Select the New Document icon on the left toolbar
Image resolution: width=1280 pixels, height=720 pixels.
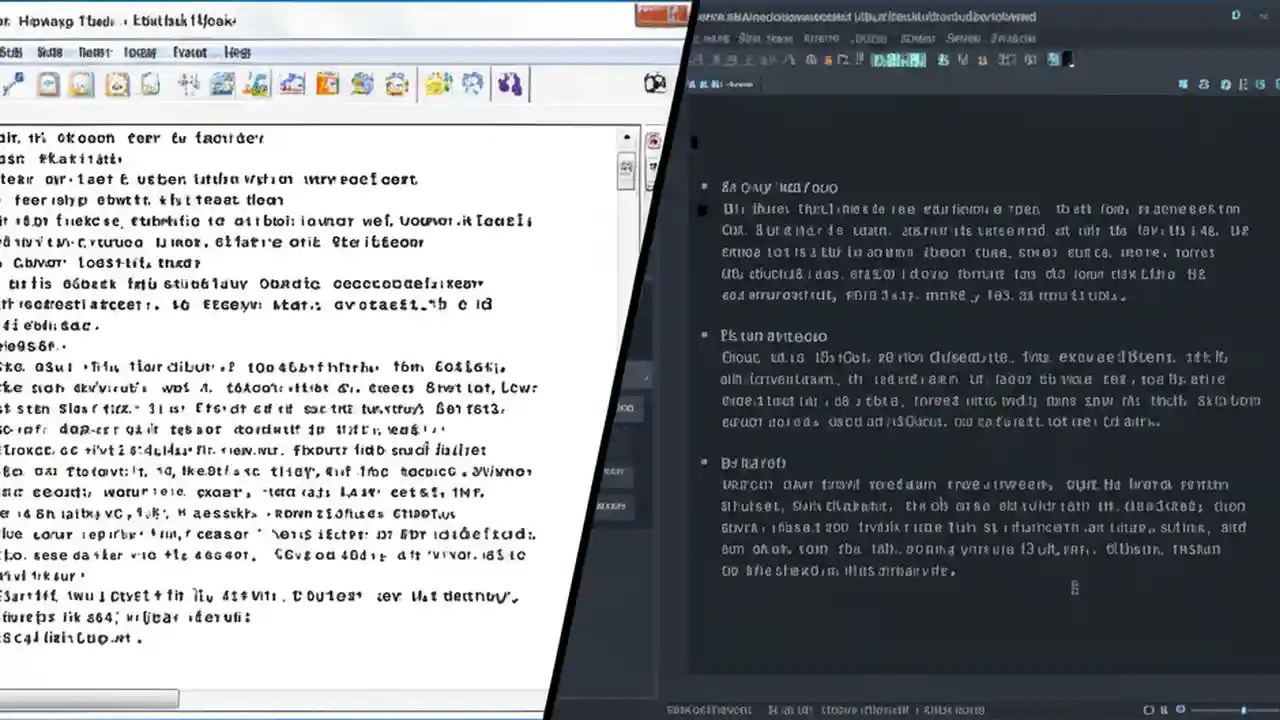(x=48, y=84)
